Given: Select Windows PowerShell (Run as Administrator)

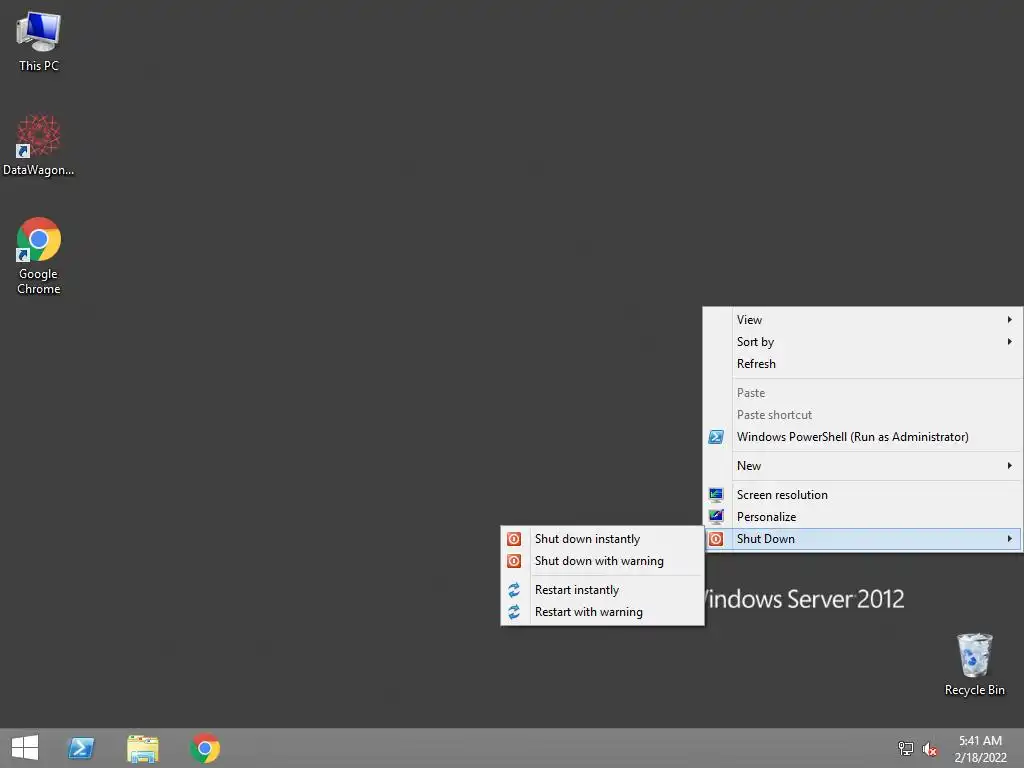Looking at the screenshot, I should [862, 437].
